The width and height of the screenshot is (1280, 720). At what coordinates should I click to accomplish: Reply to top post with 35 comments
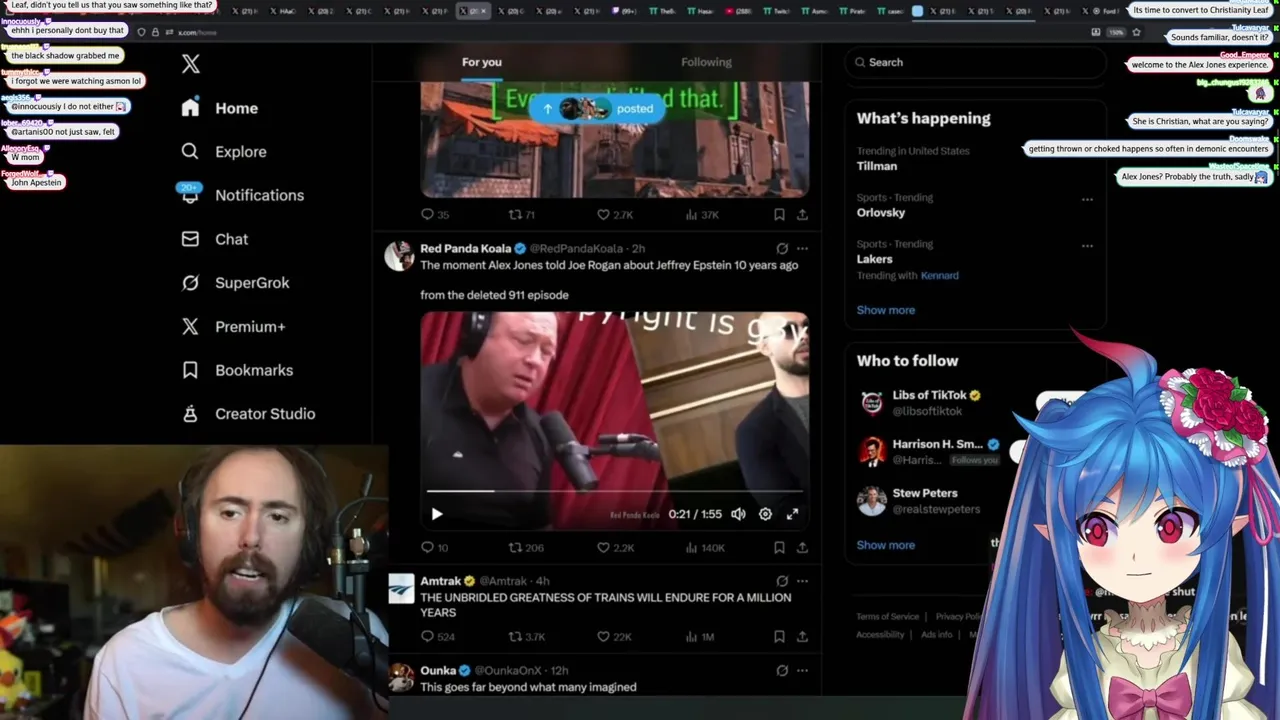point(435,214)
